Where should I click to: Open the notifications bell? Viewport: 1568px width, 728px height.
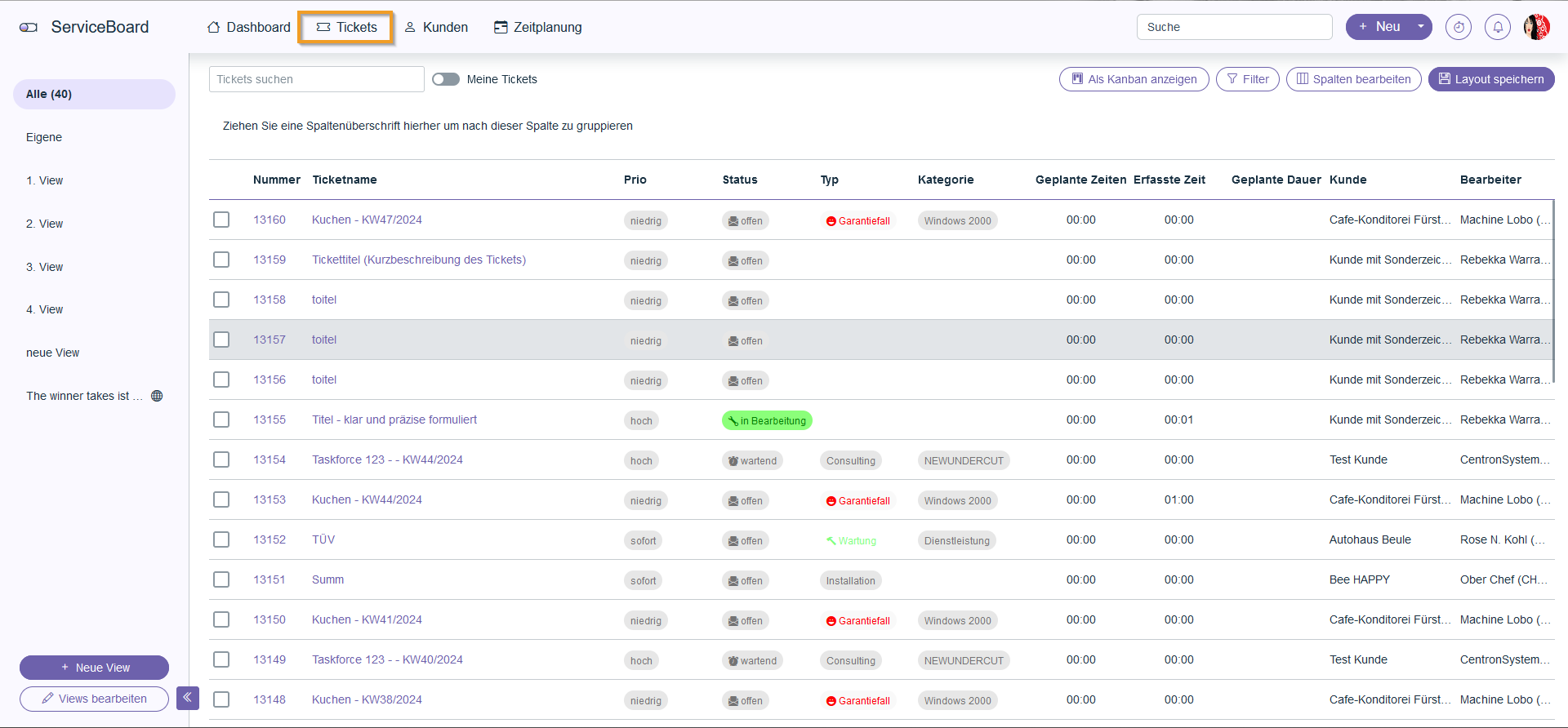1497,27
